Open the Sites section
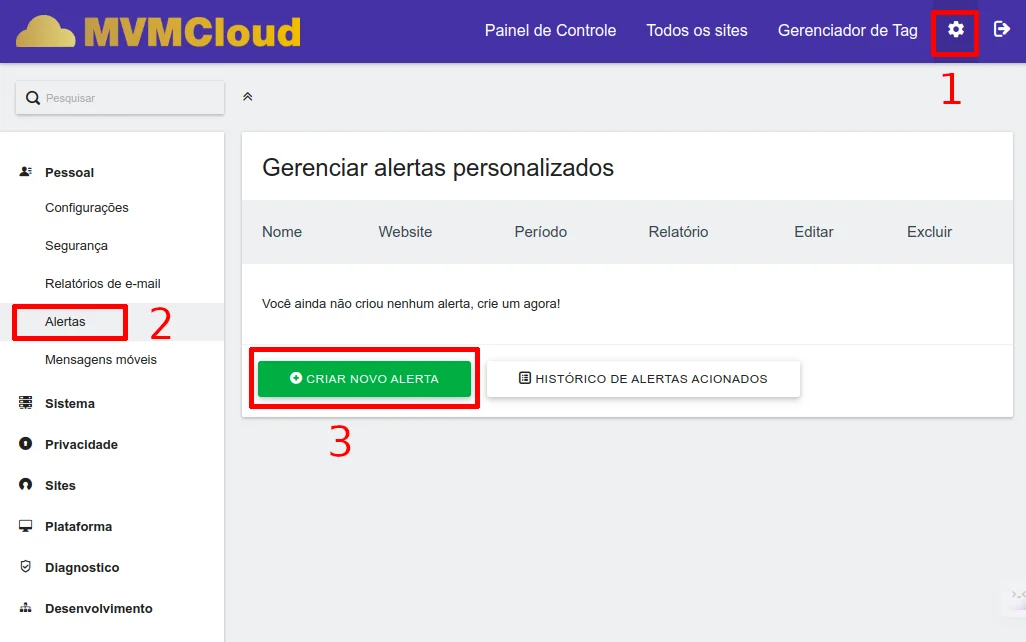 tap(60, 486)
